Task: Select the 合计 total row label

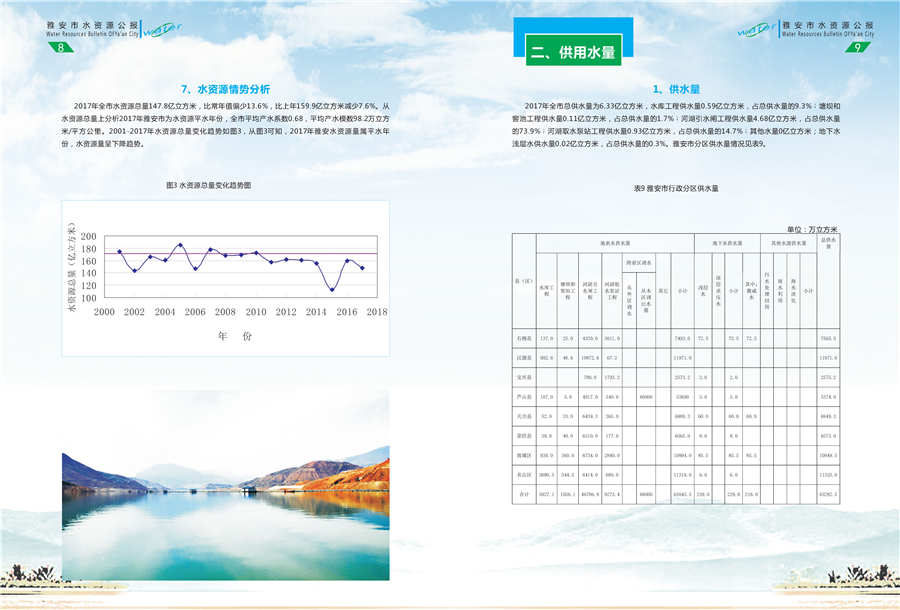Action: pos(524,494)
